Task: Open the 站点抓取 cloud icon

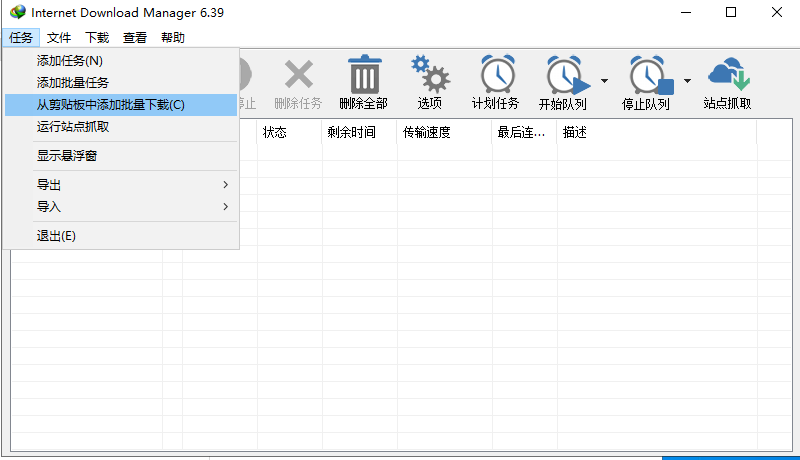Action: (727, 76)
